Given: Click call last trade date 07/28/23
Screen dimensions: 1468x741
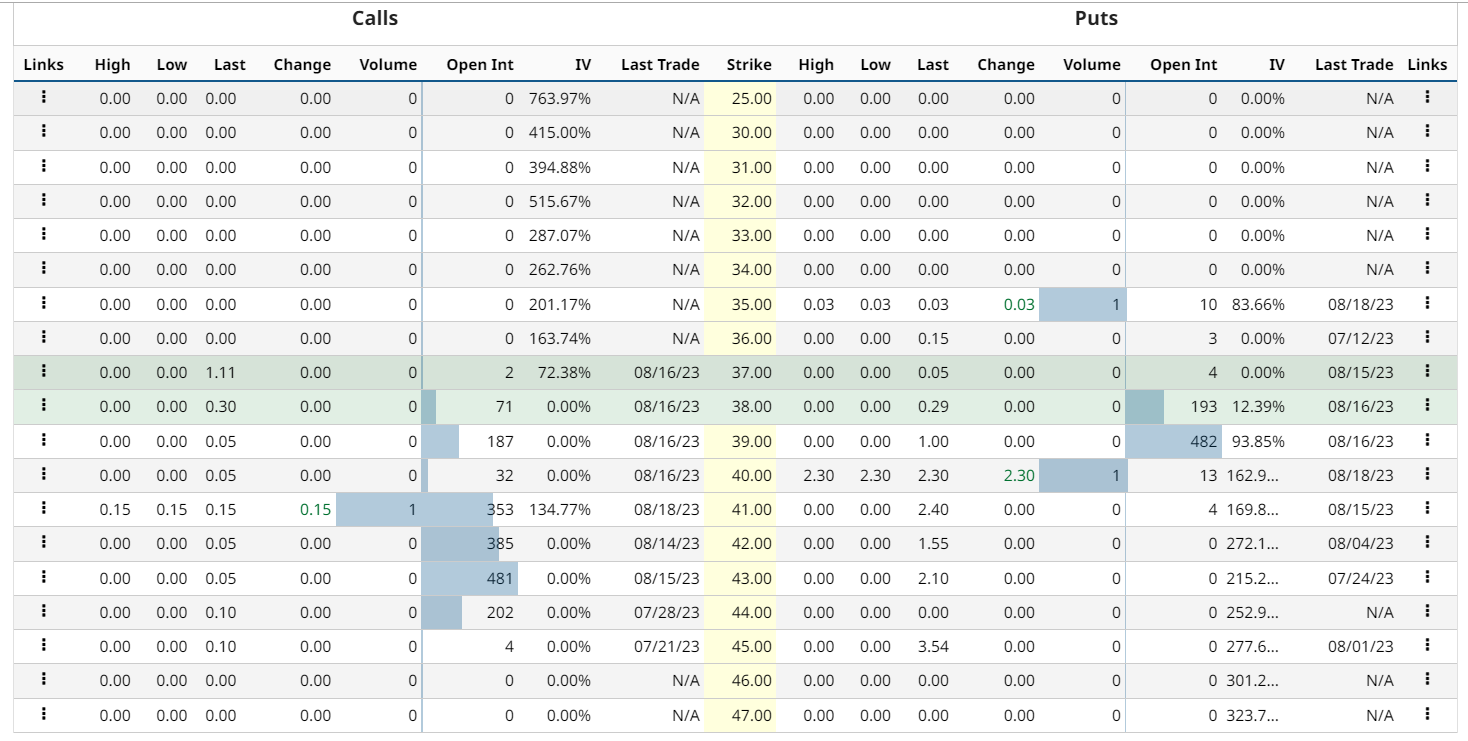Looking at the screenshot, I should coord(667,612).
